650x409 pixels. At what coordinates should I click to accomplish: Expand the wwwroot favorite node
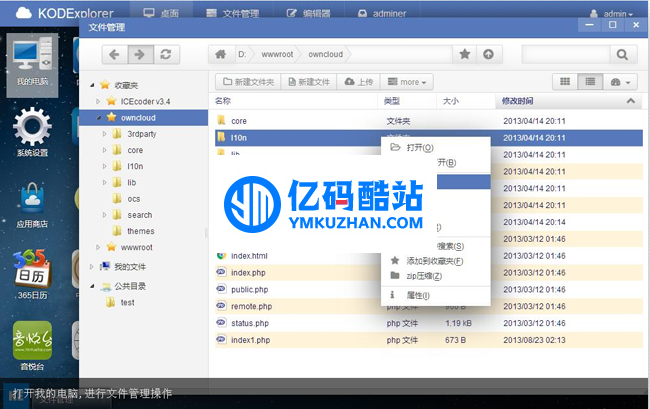pyautogui.click(x=98, y=247)
